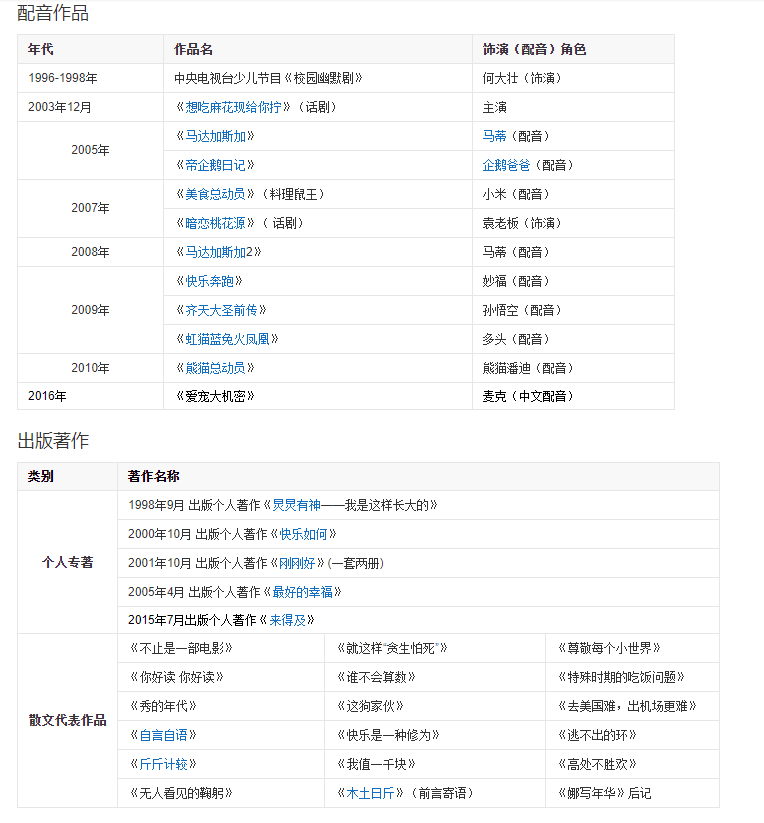
Task: Open the 快乐奔跑 link
Action: pyautogui.click(x=208, y=281)
